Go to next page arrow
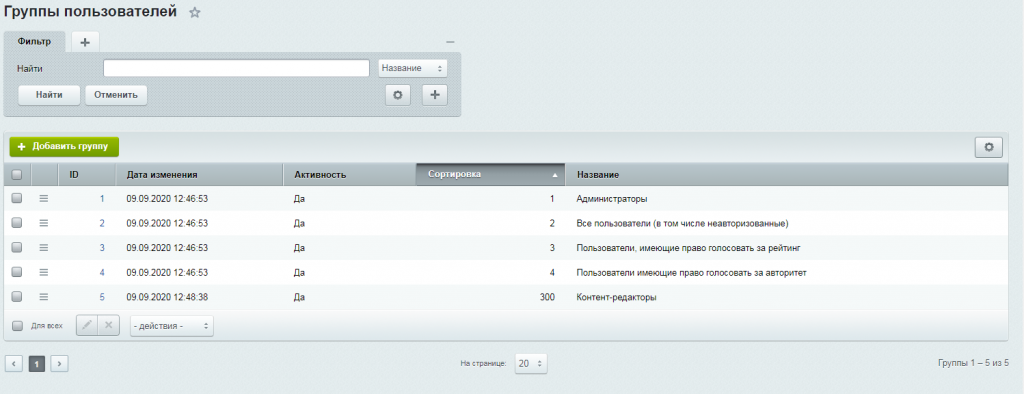The image size is (1024, 394). (x=59, y=363)
